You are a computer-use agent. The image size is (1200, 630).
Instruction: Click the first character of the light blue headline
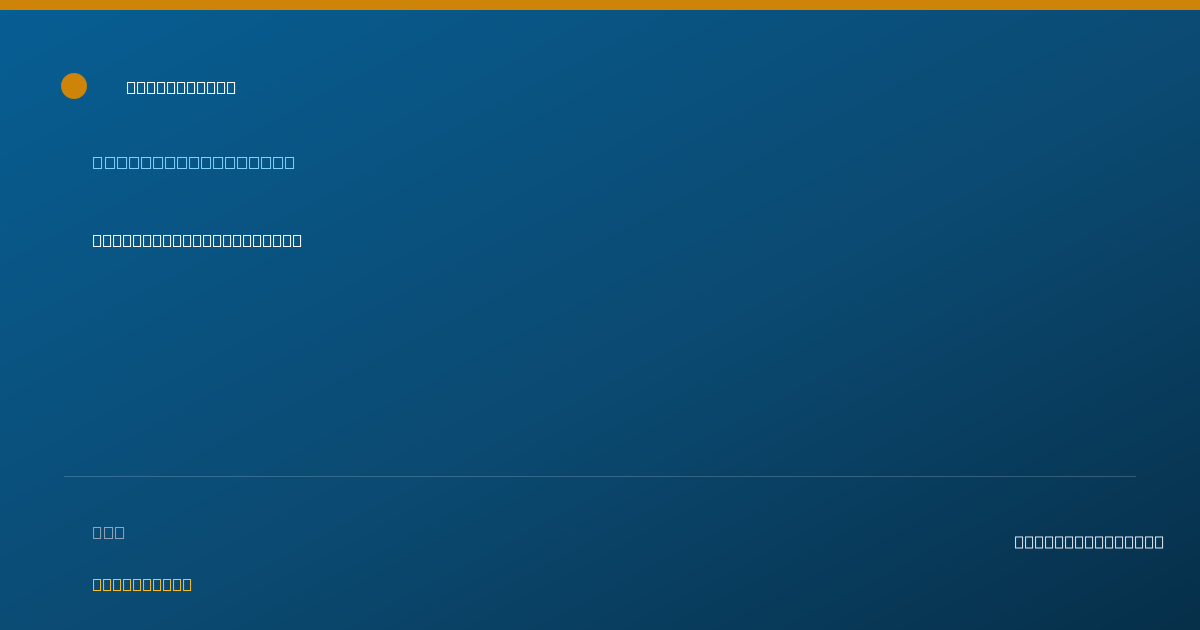click(98, 162)
